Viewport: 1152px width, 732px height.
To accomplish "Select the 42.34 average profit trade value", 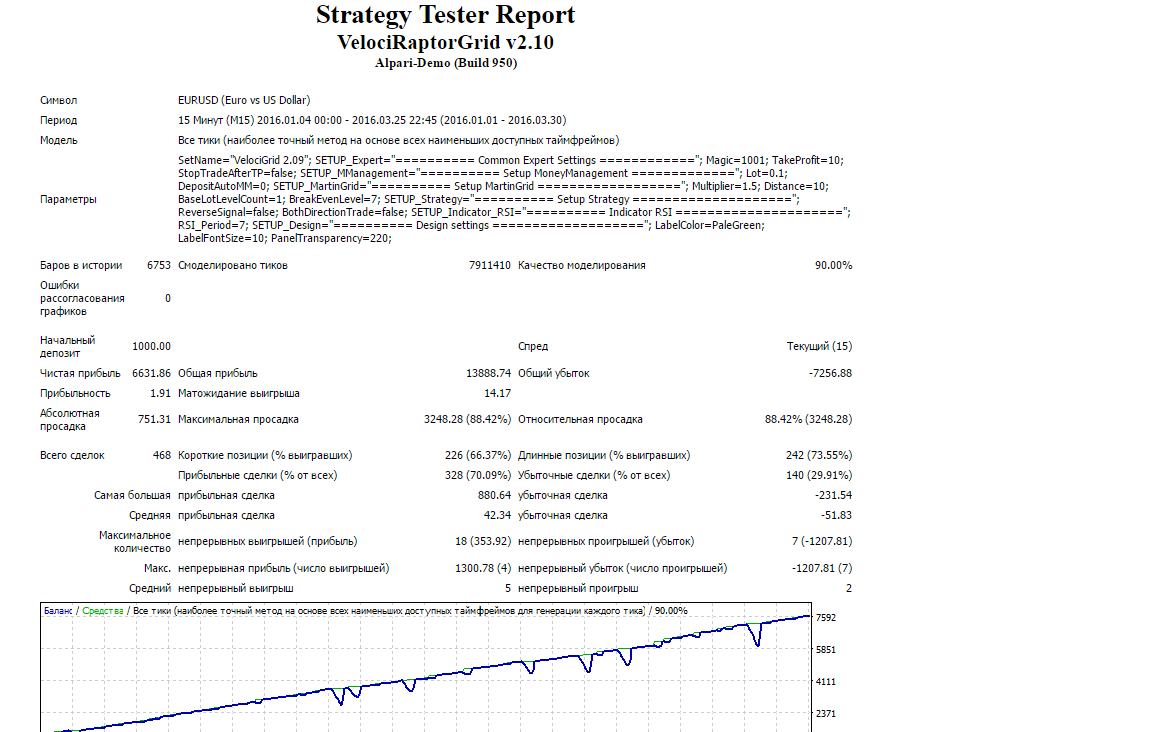I will coord(497,515).
